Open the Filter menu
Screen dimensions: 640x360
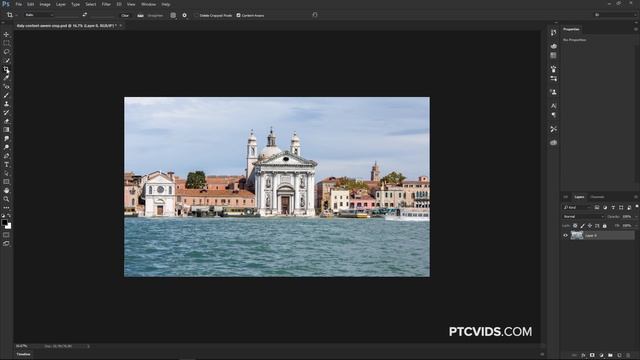(106, 4)
